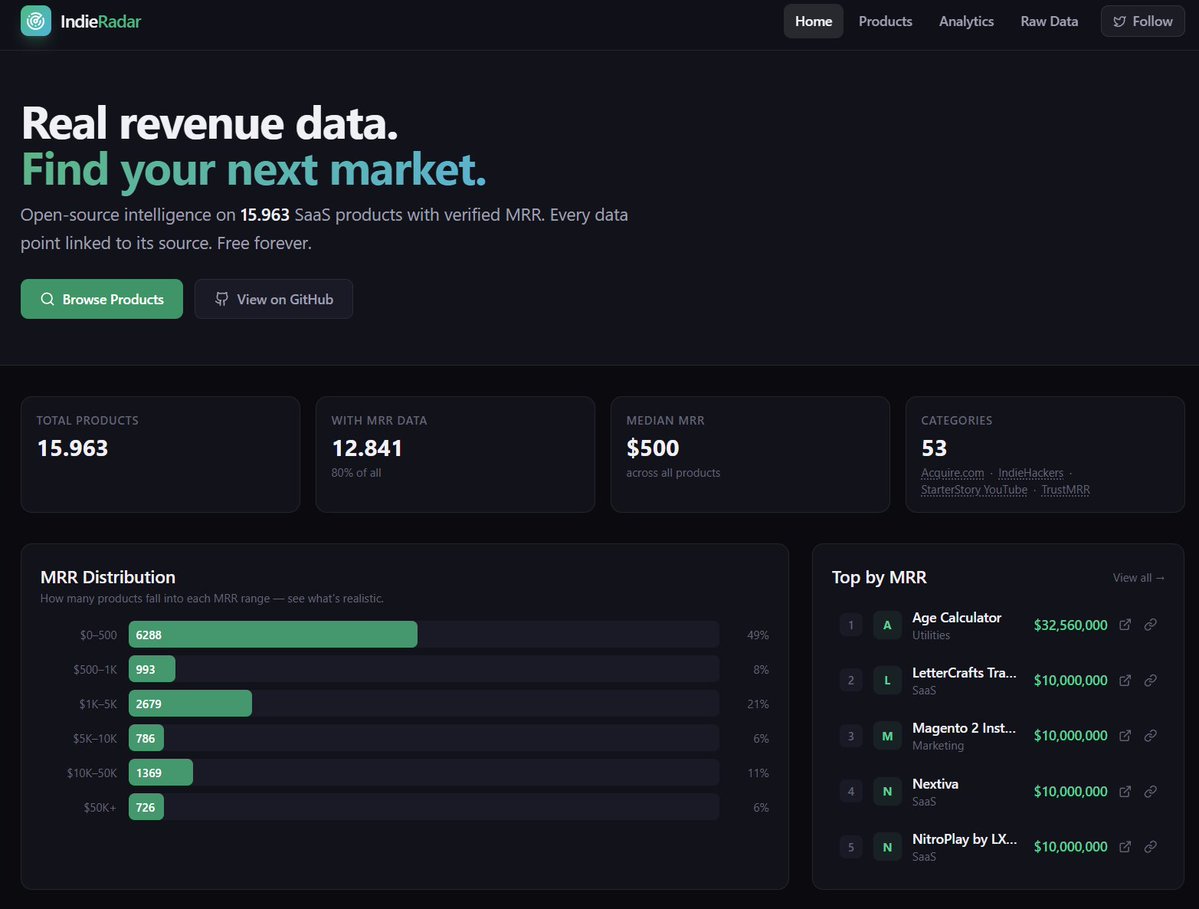
Task: Click the 21% label for $1K–5K
Action: tap(758, 704)
